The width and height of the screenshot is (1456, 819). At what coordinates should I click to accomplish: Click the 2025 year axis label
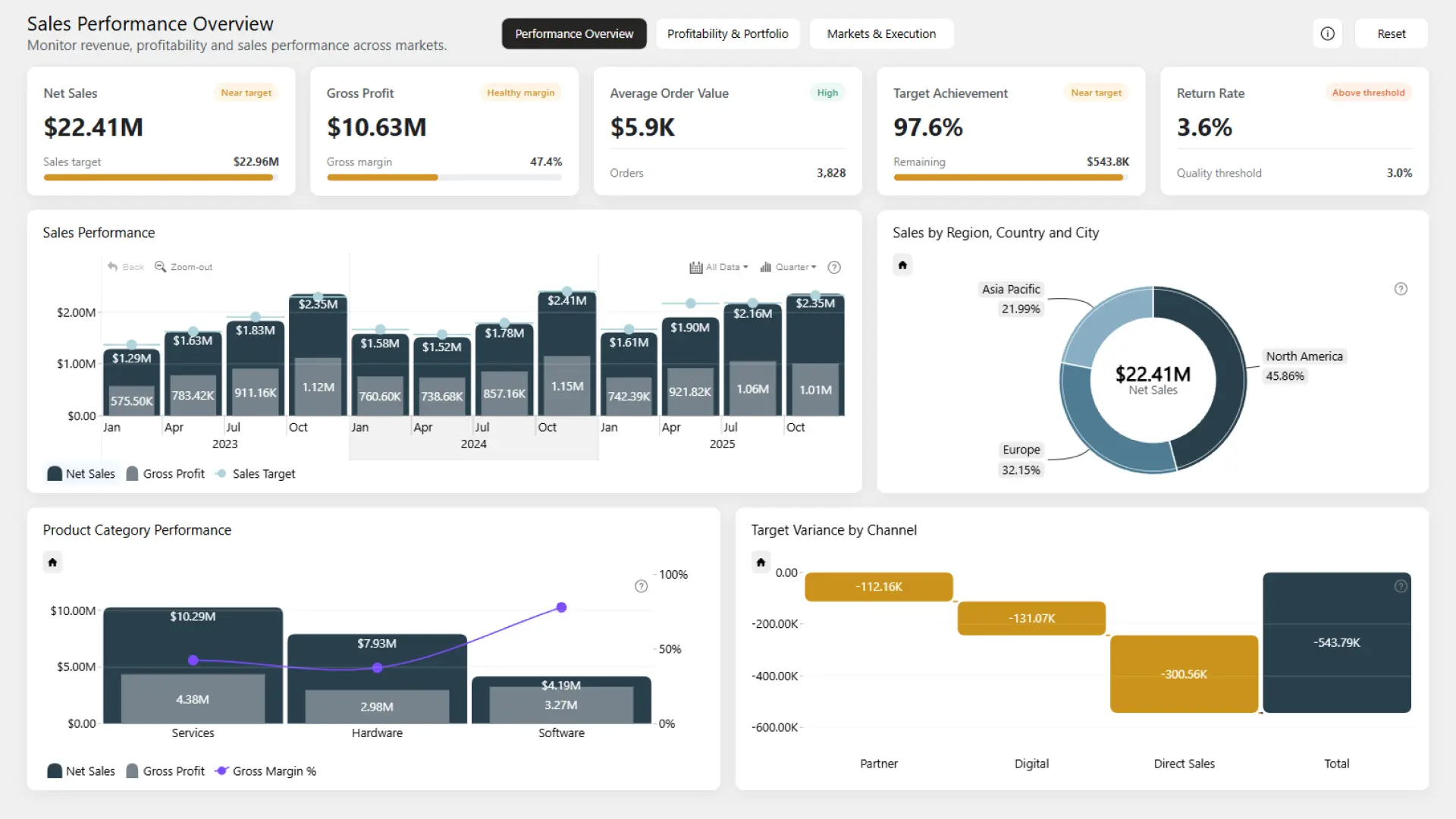tap(722, 444)
